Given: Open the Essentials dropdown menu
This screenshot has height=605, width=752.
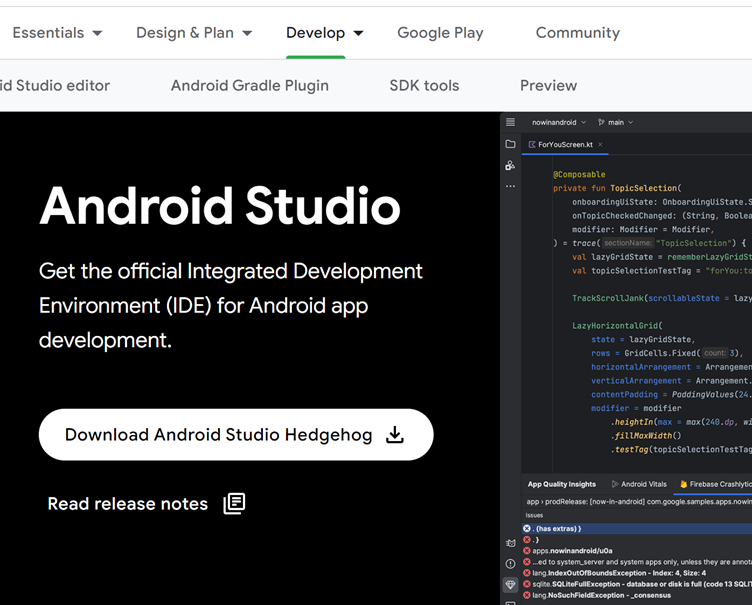Looking at the screenshot, I should coord(57,33).
